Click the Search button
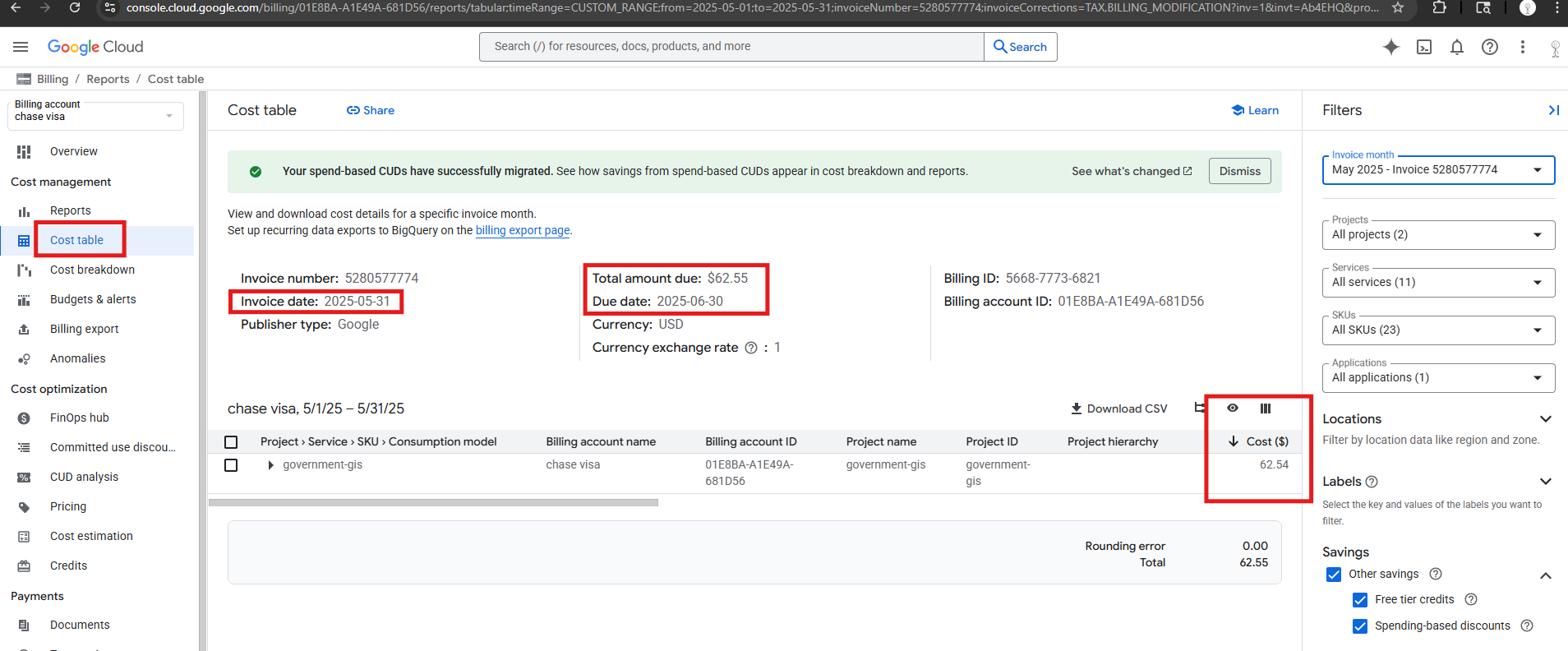Screen dimensions: 1568x651 point(1021,47)
